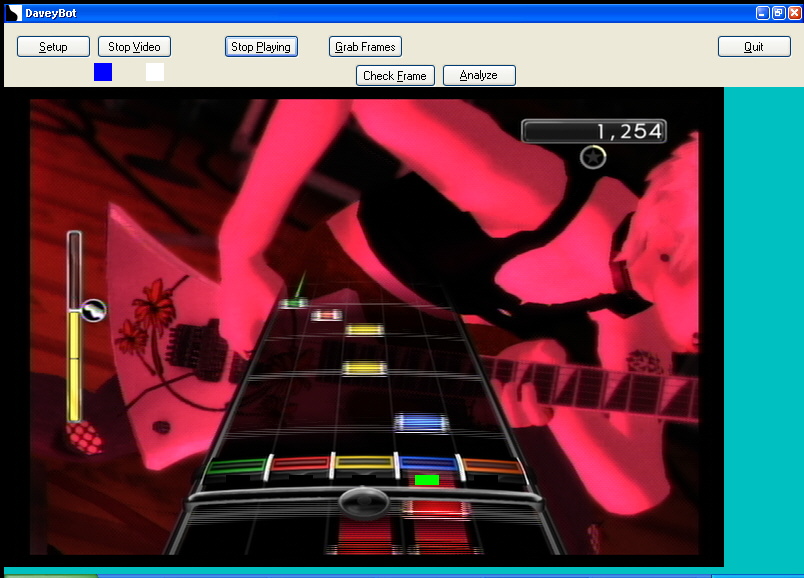Quit DaveyBot with the Quit button
Screen dimensions: 804x578
(x=754, y=47)
